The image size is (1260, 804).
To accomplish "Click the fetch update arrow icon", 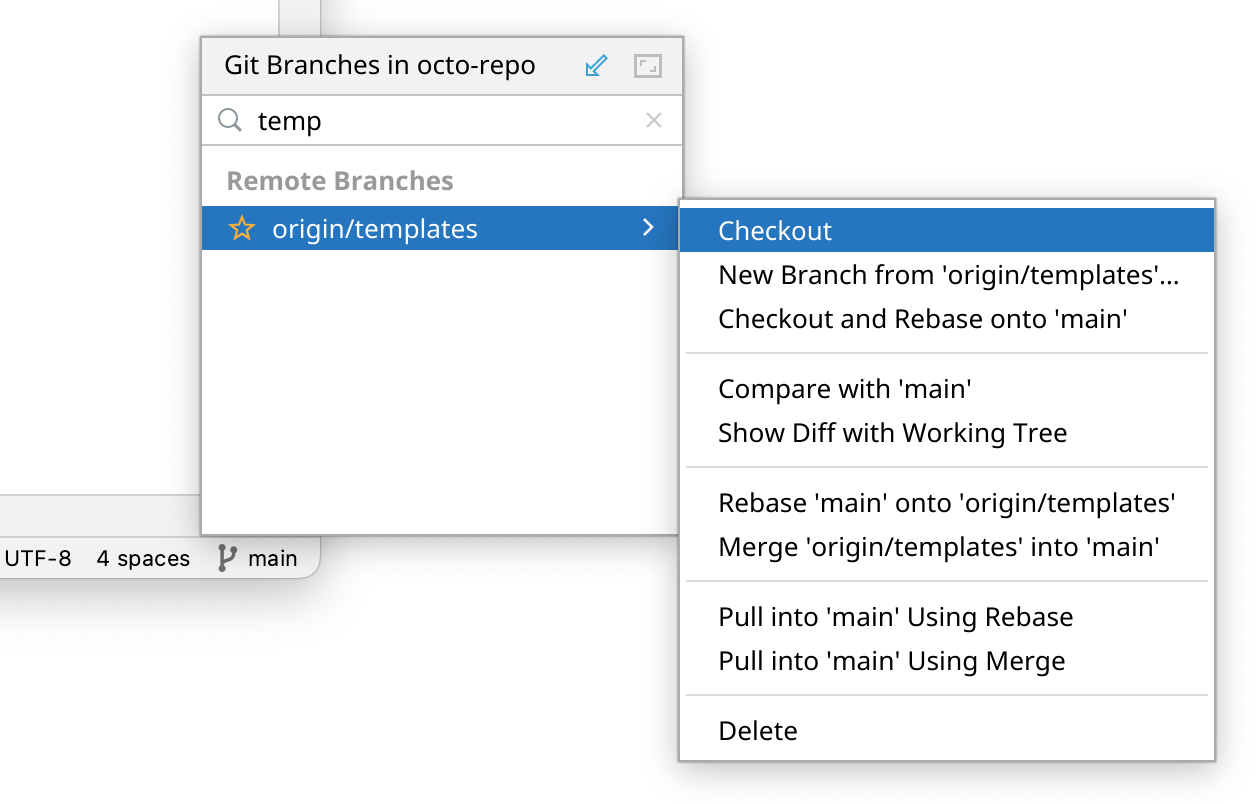I will click(596, 67).
